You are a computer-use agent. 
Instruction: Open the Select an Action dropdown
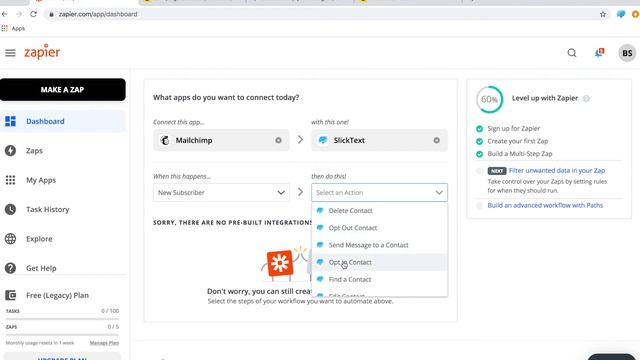pos(379,193)
